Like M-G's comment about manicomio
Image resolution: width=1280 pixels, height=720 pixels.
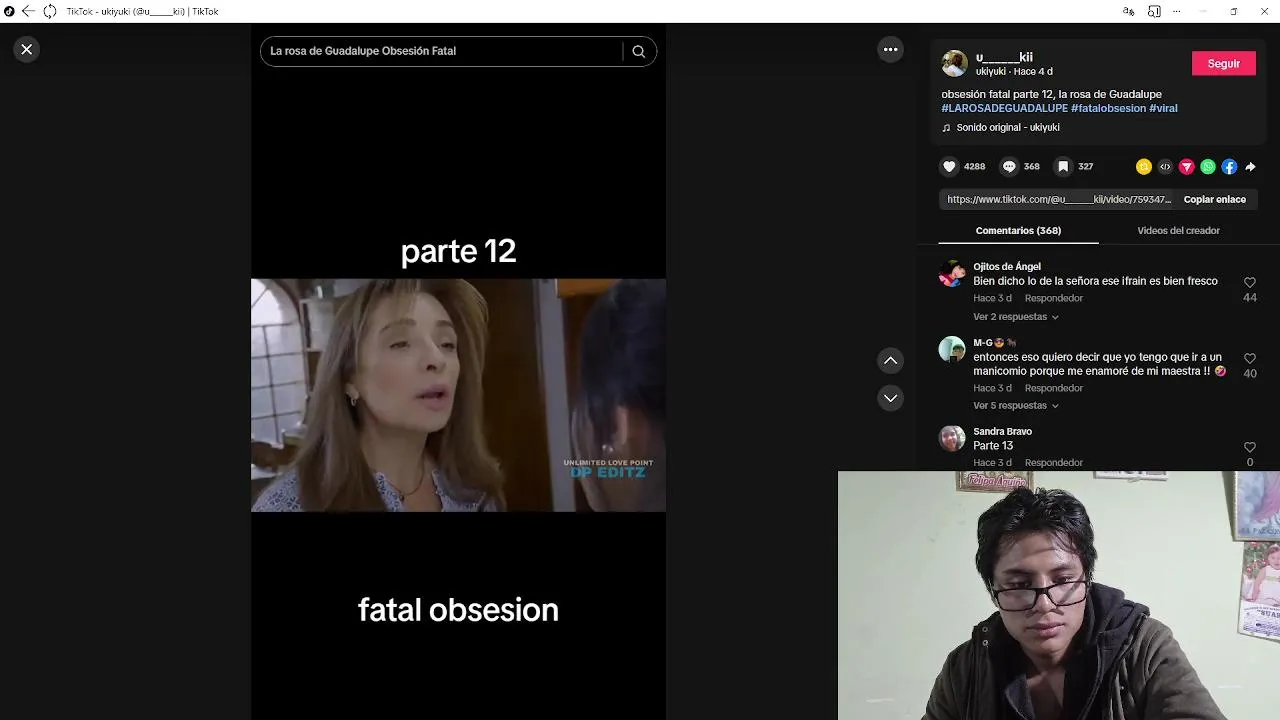pyautogui.click(x=1250, y=358)
